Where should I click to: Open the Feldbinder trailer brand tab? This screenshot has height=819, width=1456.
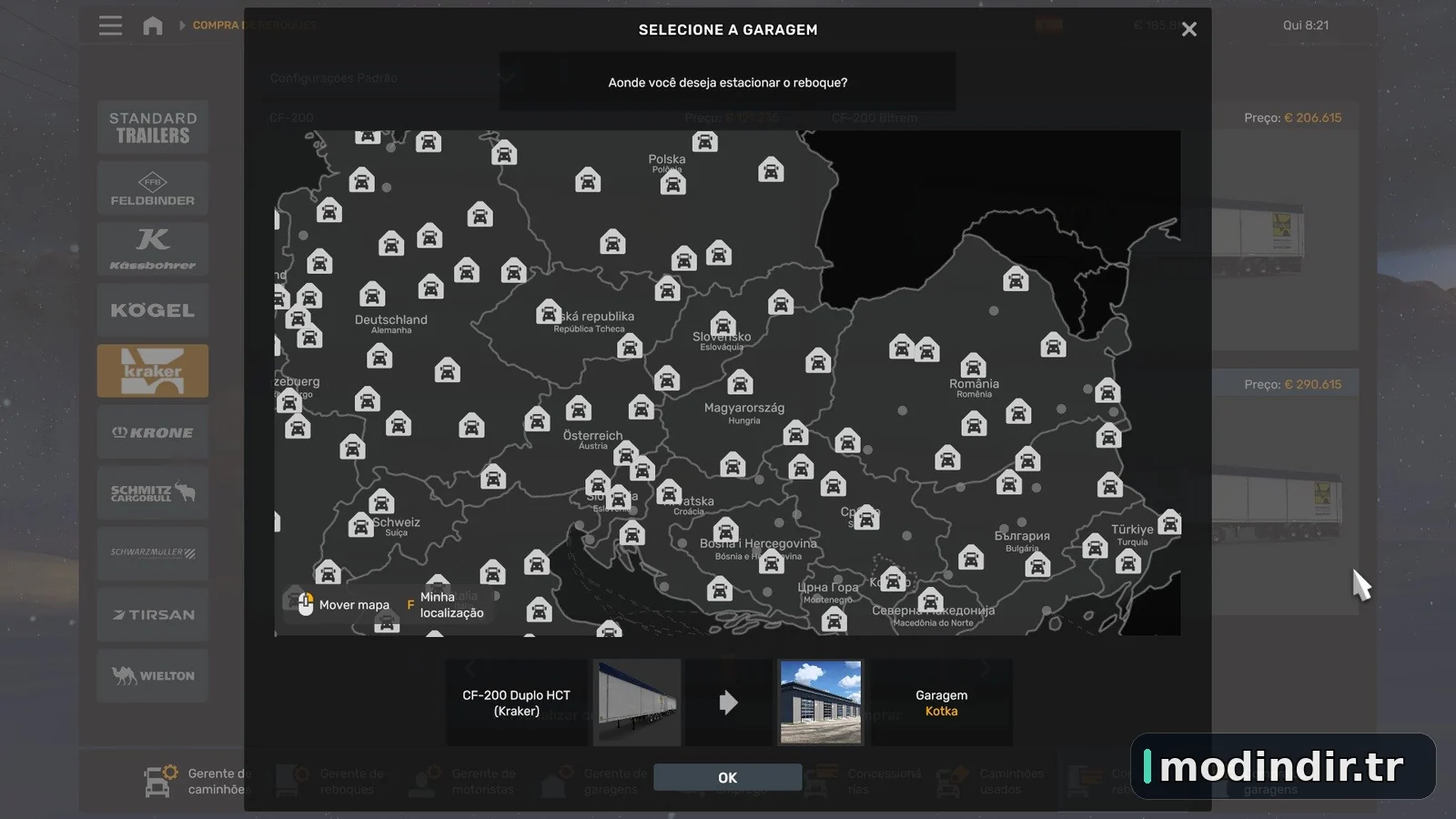[x=153, y=188]
